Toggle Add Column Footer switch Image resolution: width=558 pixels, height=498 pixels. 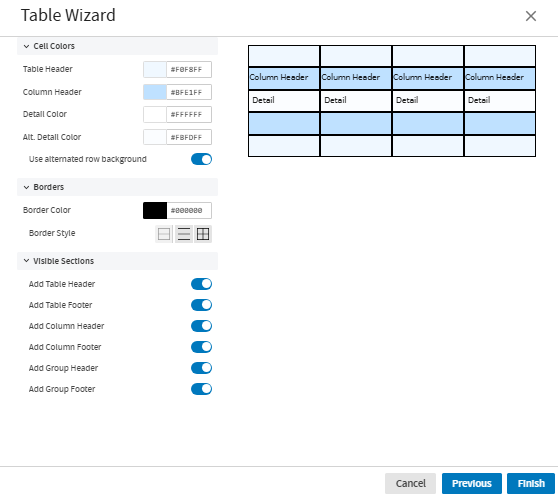(x=201, y=347)
